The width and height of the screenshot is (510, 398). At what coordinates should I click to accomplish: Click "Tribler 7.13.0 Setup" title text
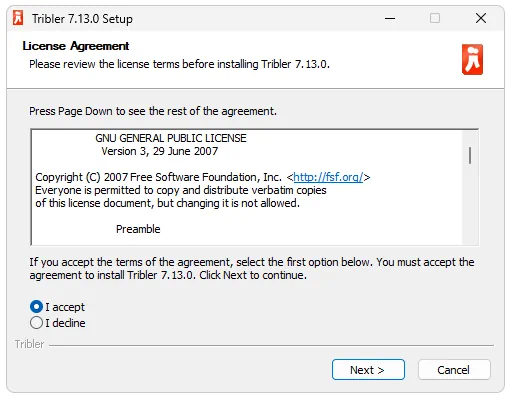(x=82, y=19)
